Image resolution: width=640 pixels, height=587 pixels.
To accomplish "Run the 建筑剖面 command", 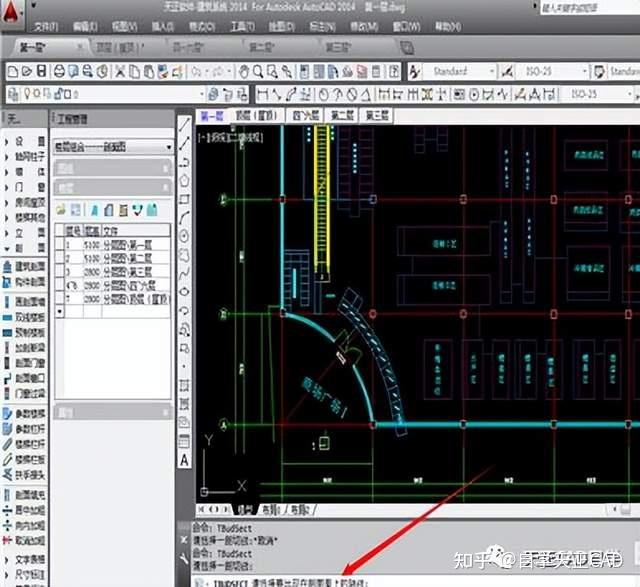I will pyautogui.click(x=24, y=267).
